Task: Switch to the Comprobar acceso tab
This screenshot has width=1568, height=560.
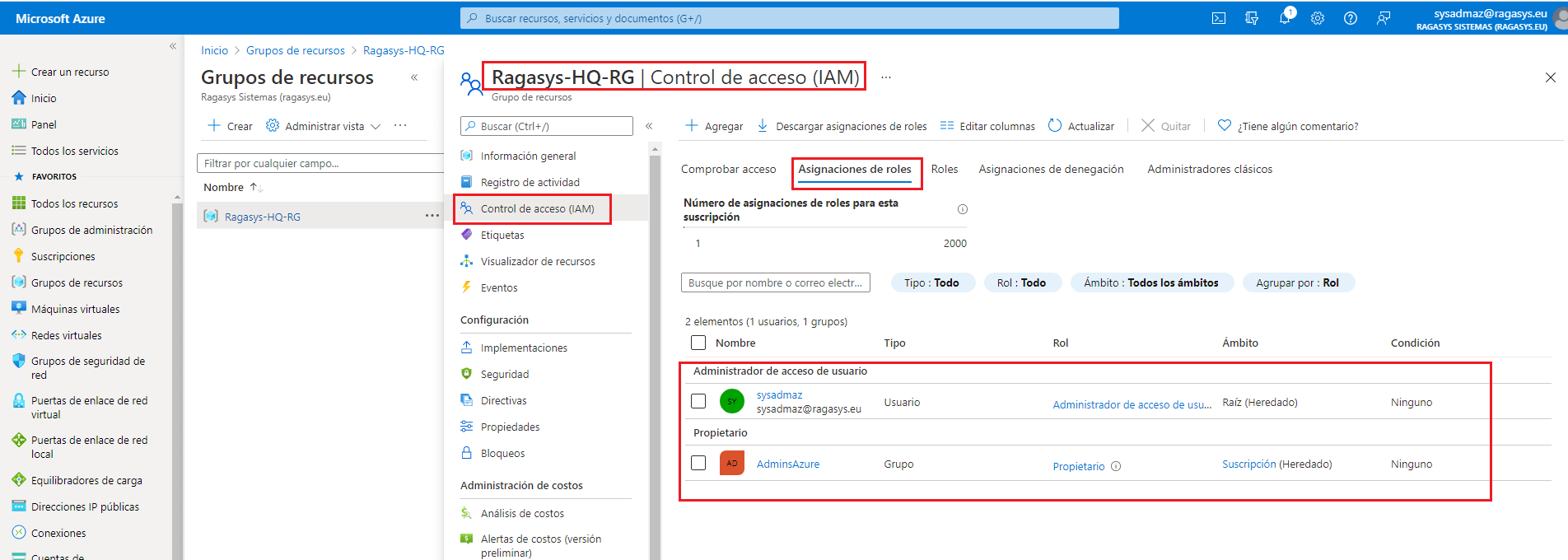Action: pos(729,169)
